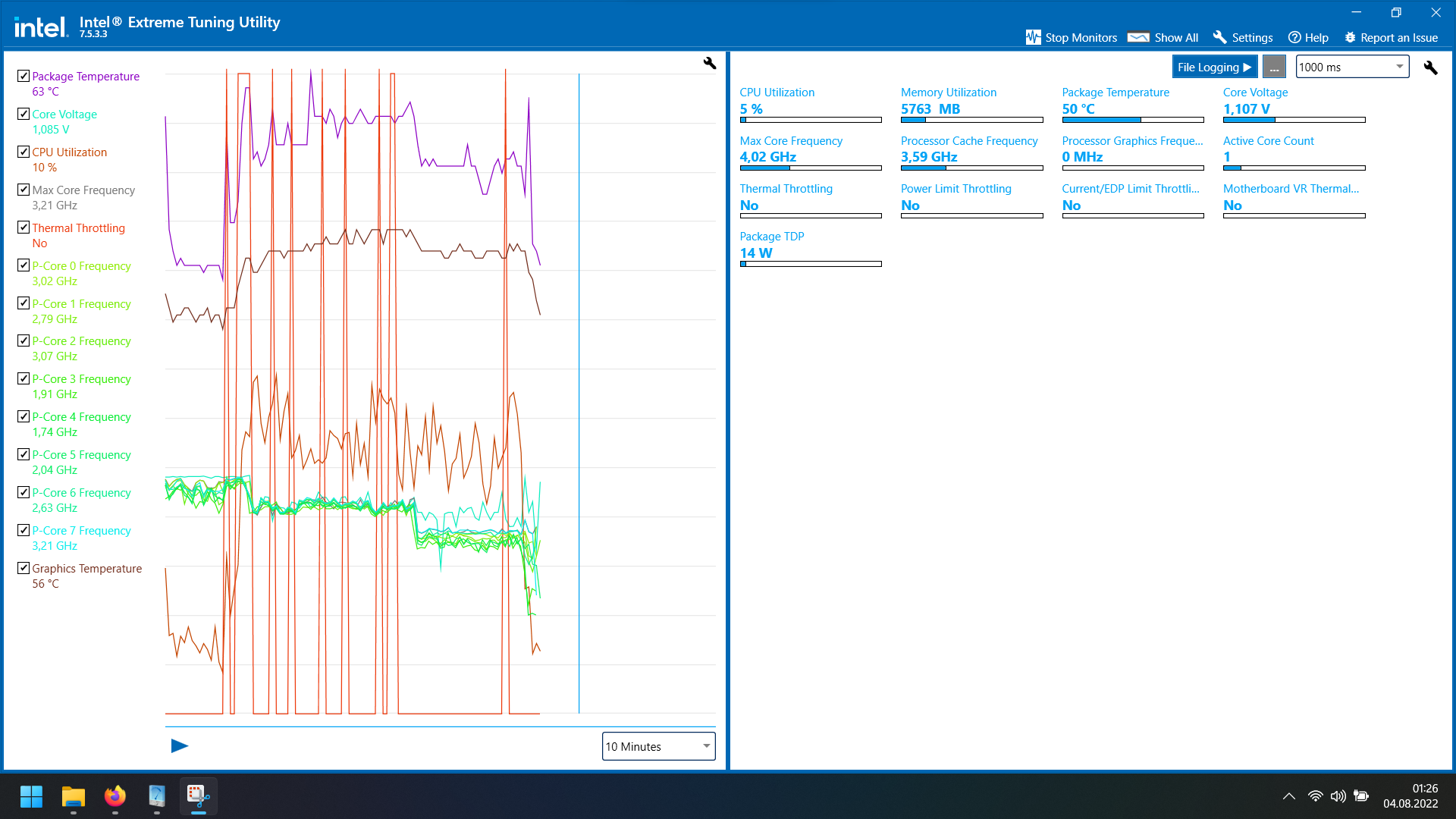The height and width of the screenshot is (819, 1456).
Task: Show hidden system tray icons chevron
Action: pos(1288,796)
